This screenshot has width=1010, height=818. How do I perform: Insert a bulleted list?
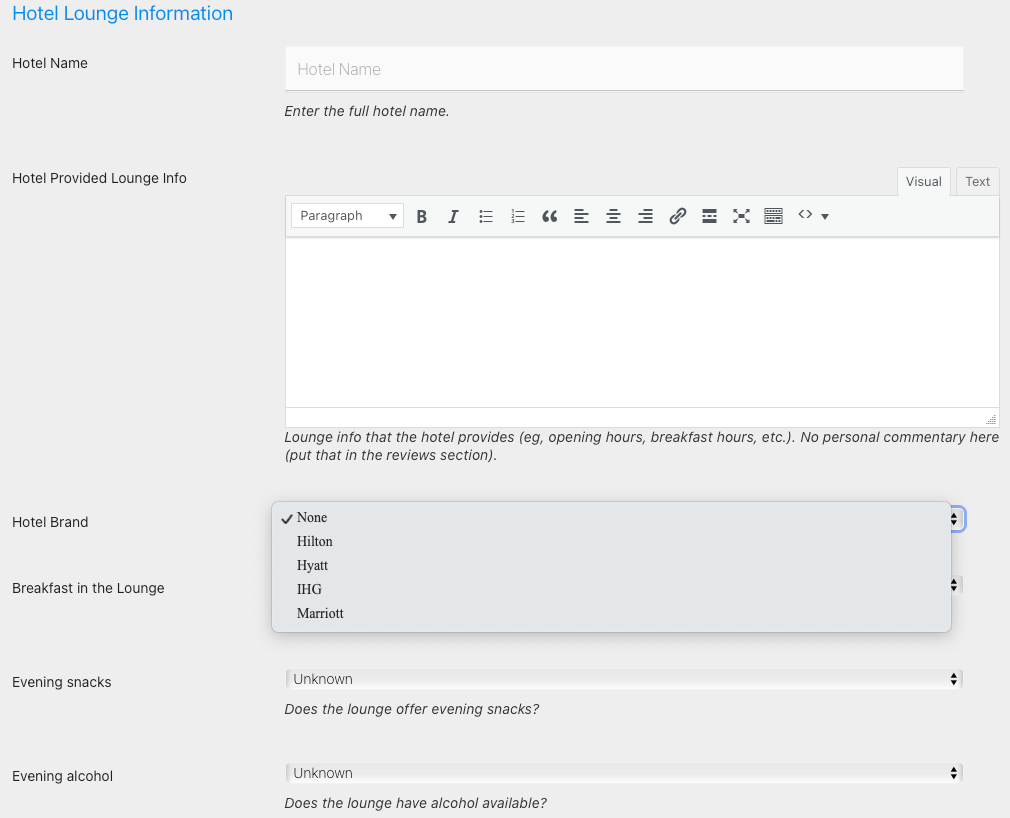point(486,216)
